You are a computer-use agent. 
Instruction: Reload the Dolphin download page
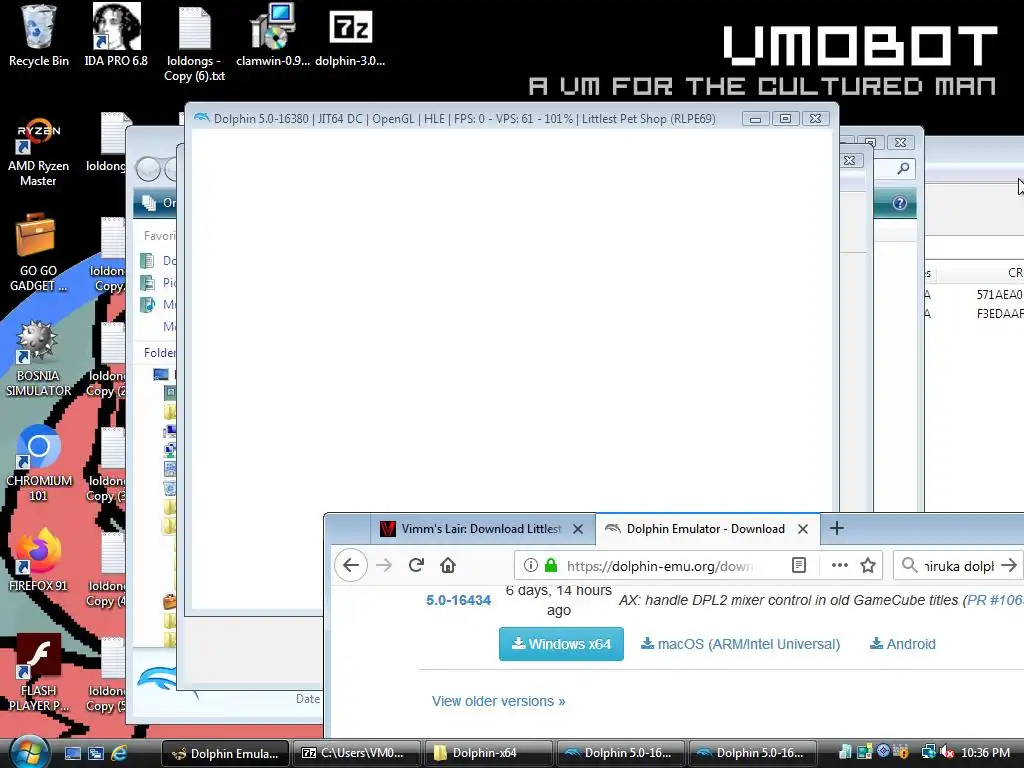[416, 565]
